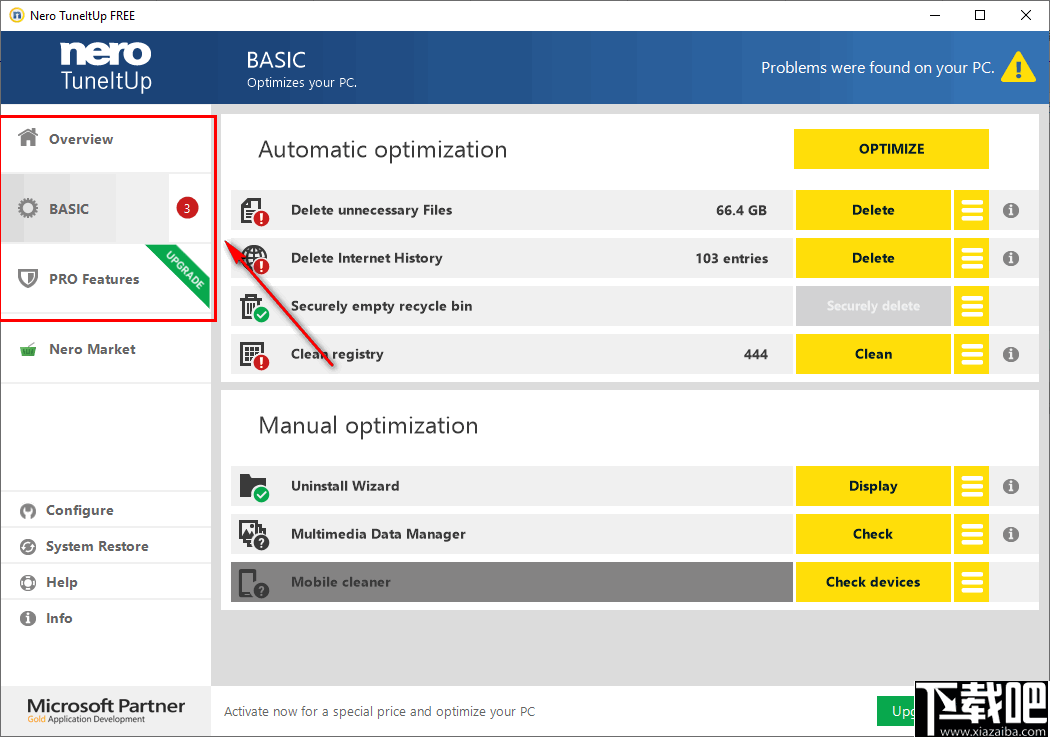Click the red notification badge on BASIC
Image resolution: width=1050 pixels, height=737 pixels.
[x=187, y=208]
